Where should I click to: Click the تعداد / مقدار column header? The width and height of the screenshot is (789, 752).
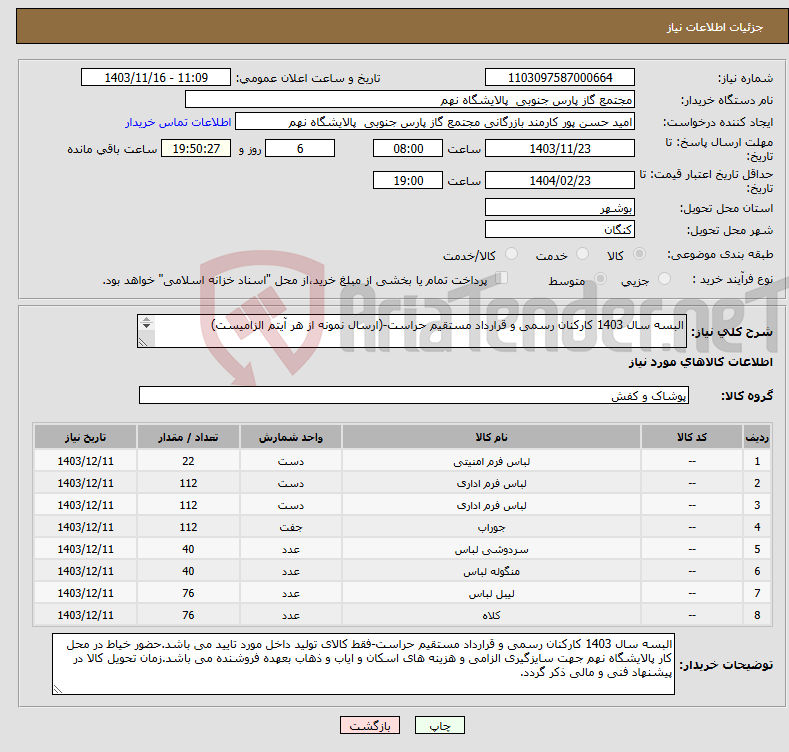[188, 437]
